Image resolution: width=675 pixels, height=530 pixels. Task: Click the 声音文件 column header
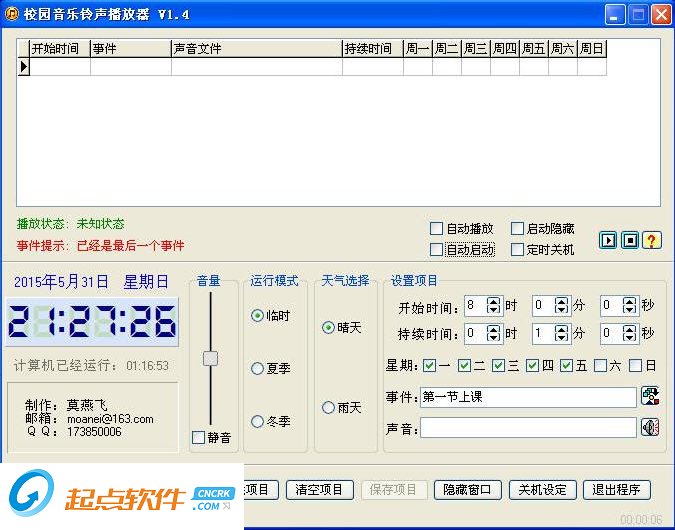257,49
